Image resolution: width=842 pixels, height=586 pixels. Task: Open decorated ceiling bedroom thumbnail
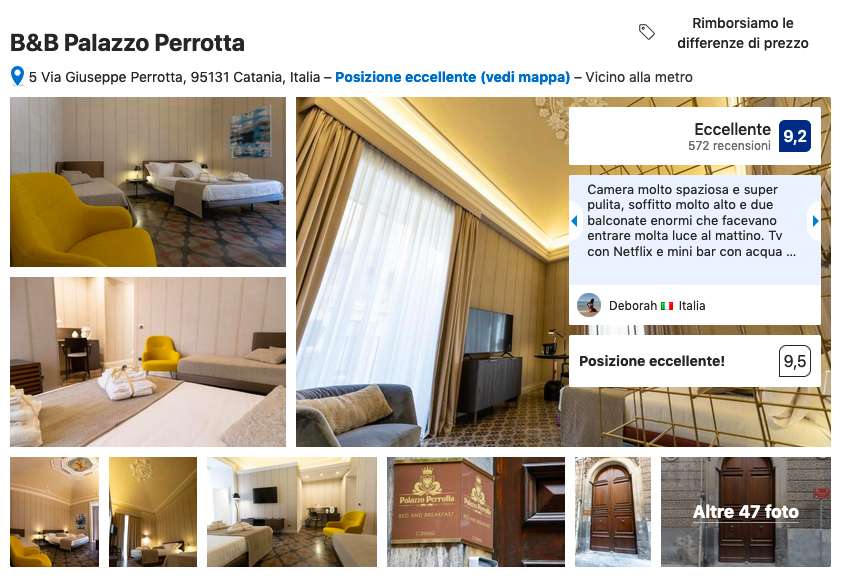(x=54, y=512)
